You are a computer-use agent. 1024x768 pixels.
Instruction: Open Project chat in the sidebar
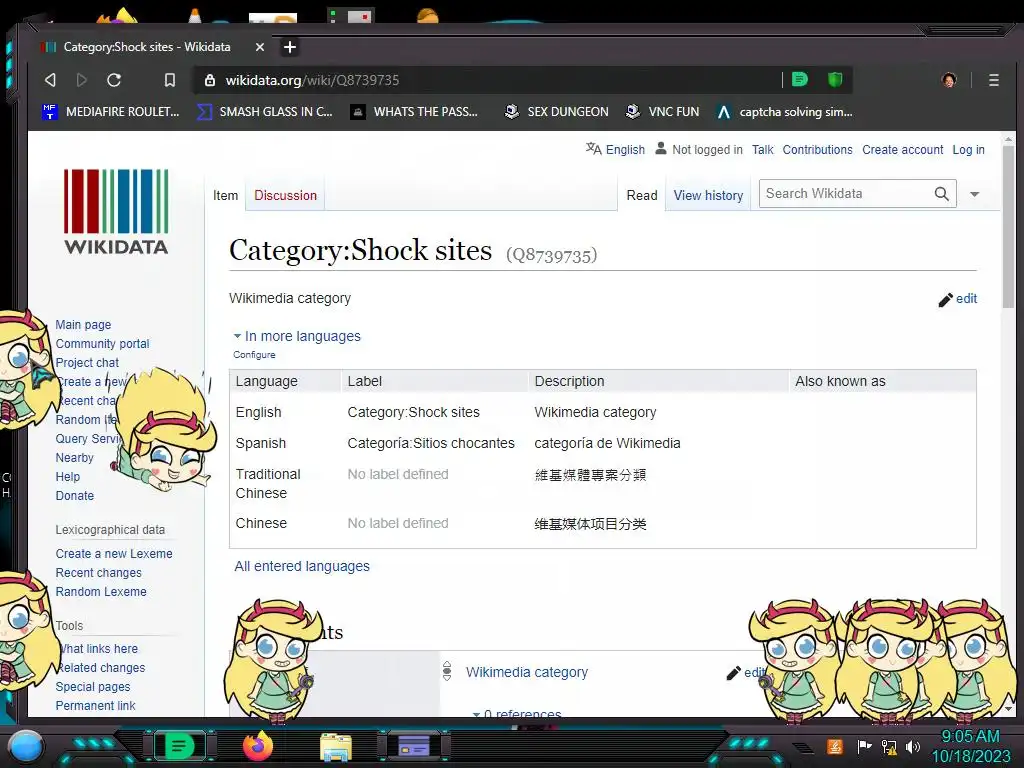coord(88,362)
